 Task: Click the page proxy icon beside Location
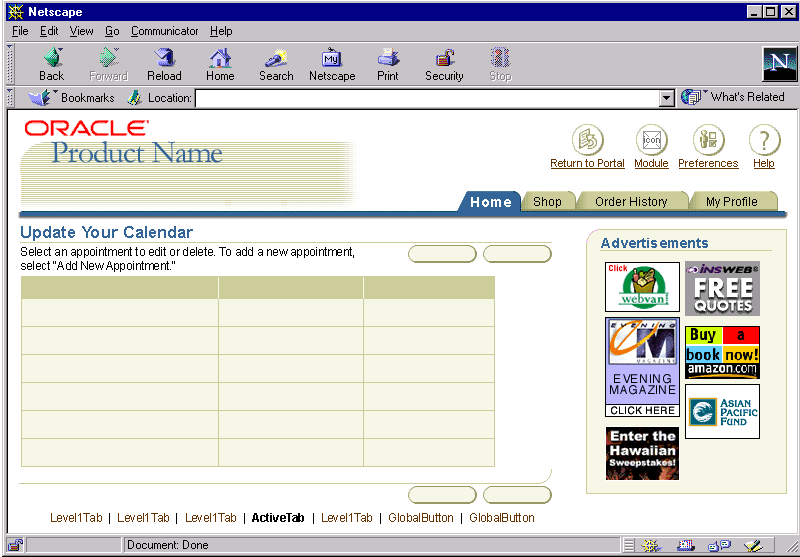[x=134, y=97]
